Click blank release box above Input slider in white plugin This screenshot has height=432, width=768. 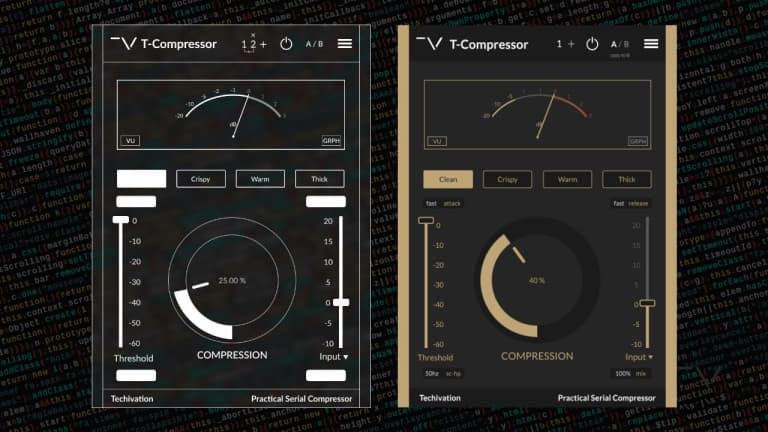(x=326, y=201)
